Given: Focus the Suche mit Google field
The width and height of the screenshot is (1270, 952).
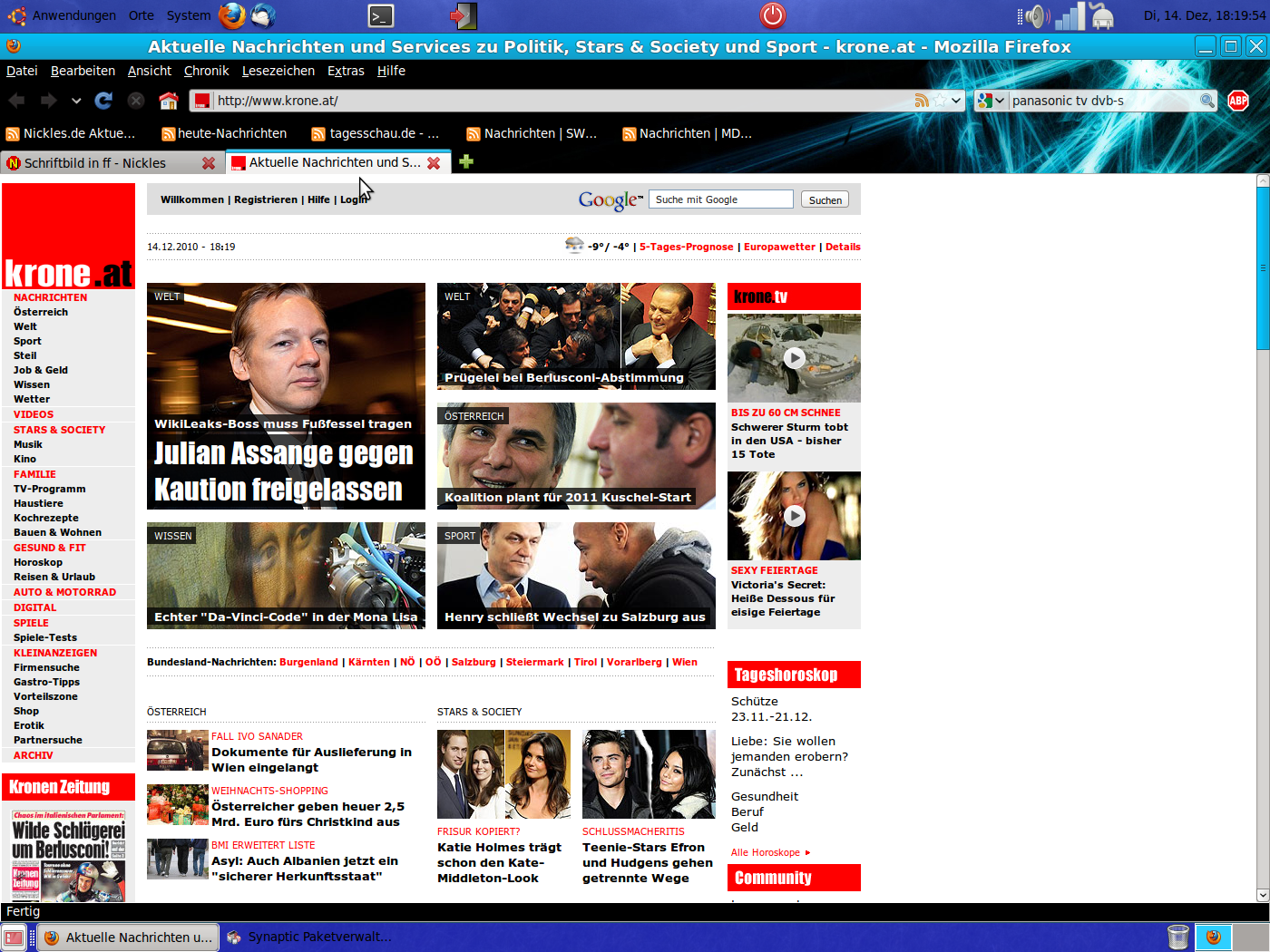Looking at the screenshot, I should point(721,199).
